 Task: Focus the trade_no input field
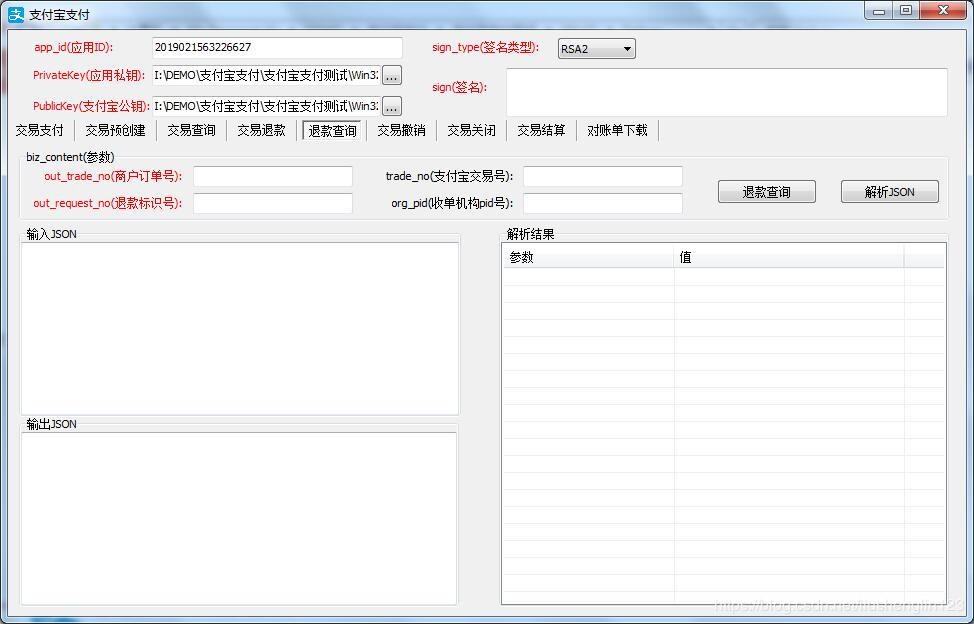603,176
